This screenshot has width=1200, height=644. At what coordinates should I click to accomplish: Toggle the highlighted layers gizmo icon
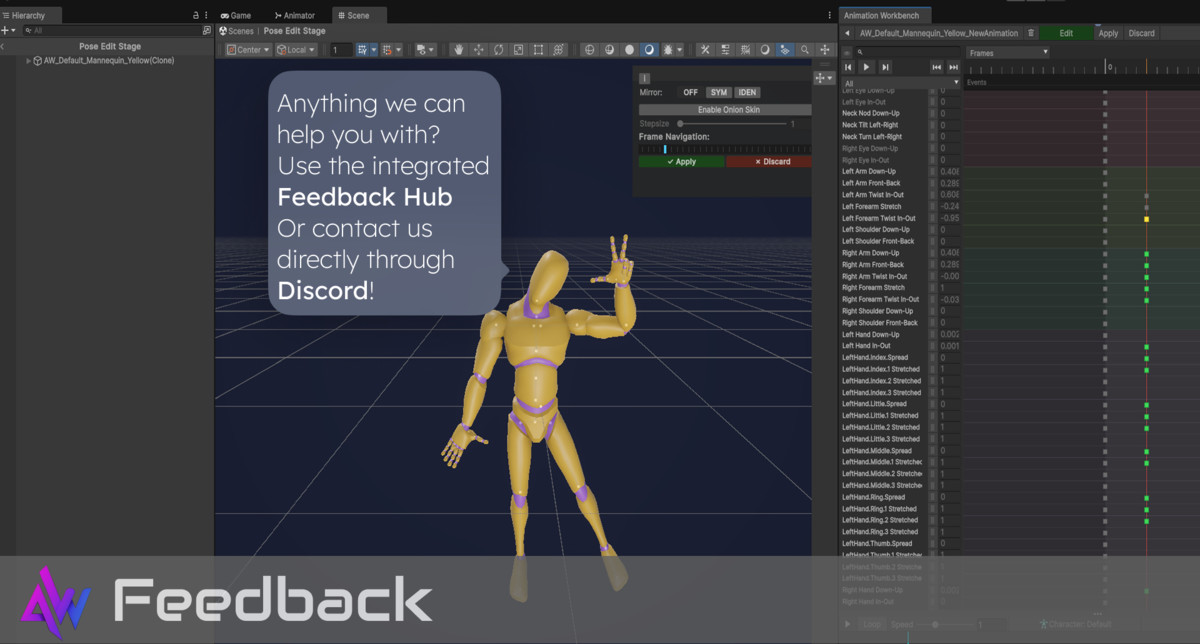(x=785, y=50)
